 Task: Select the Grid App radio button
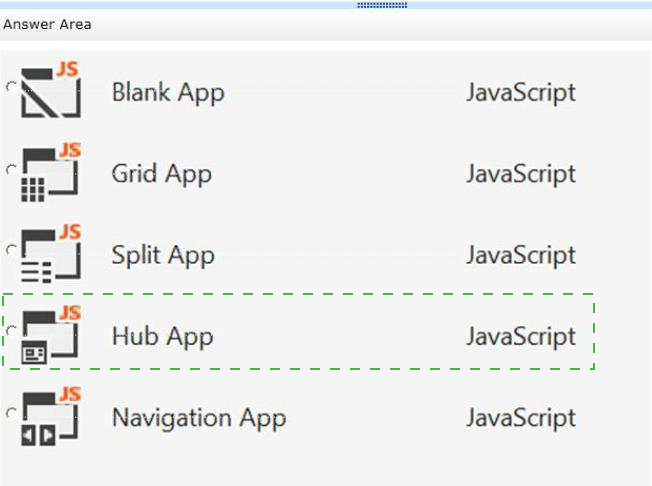(12, 169)
